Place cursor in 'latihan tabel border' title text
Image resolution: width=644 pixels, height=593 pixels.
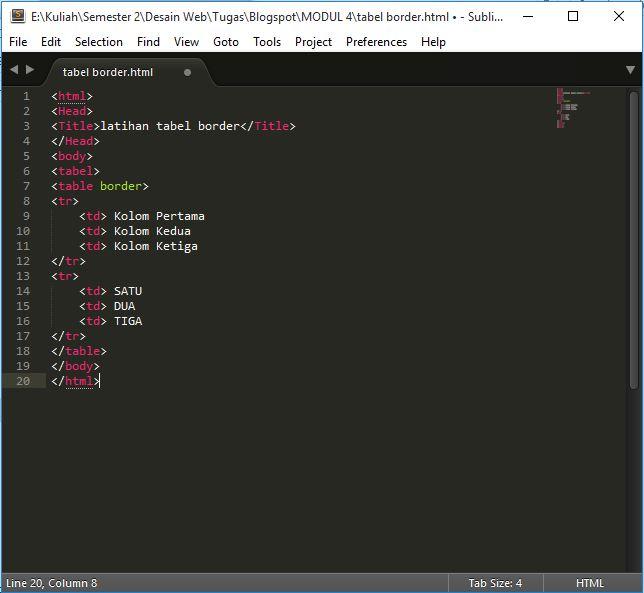170,126
